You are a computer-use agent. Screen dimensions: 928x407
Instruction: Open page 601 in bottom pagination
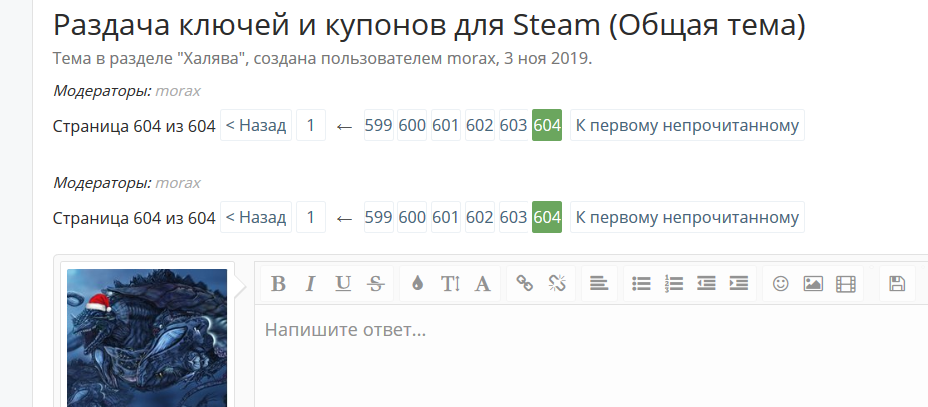click(446, 218)
